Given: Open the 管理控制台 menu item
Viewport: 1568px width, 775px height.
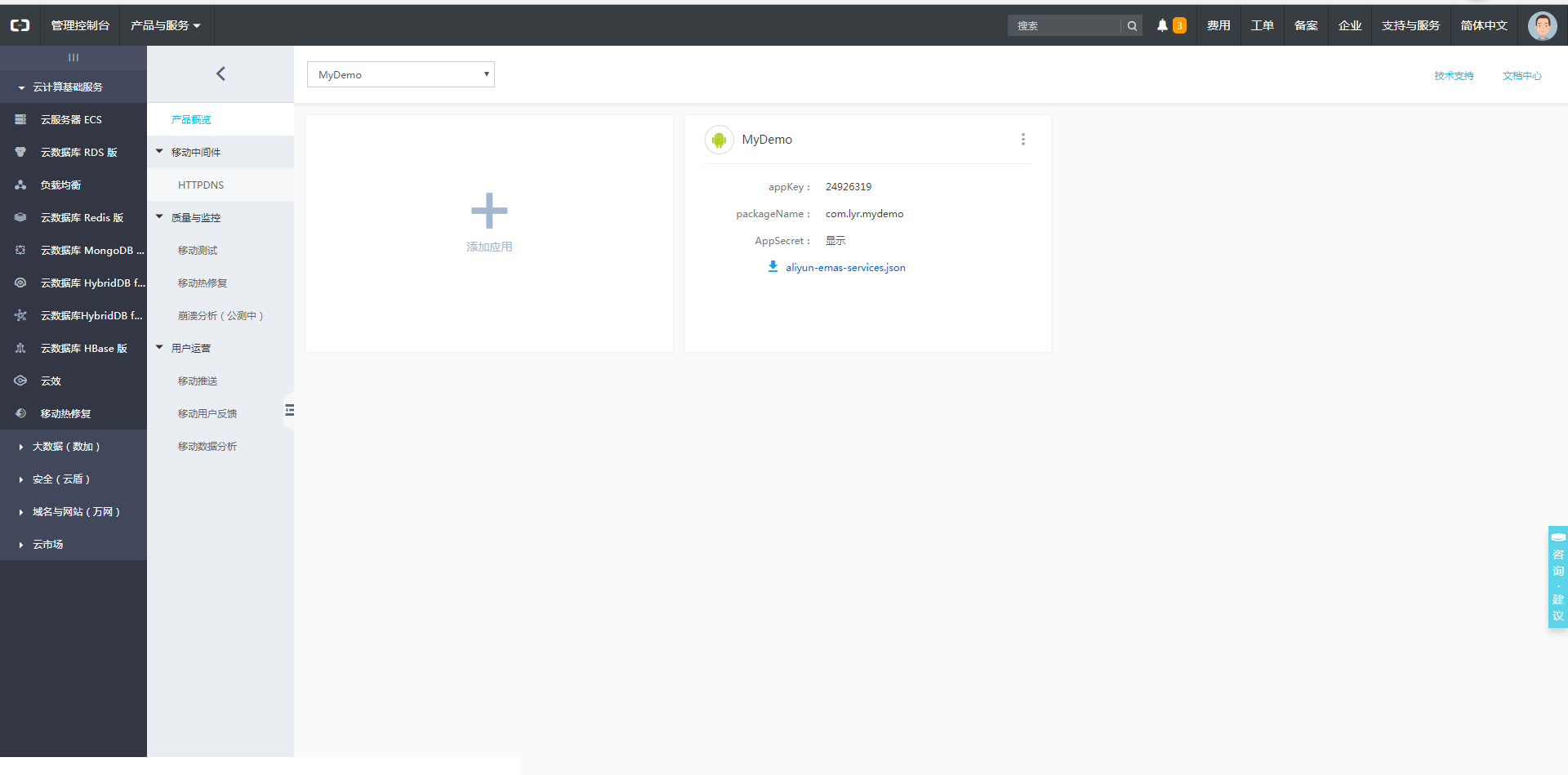Looking at the screenshot, I should (80, 25).
